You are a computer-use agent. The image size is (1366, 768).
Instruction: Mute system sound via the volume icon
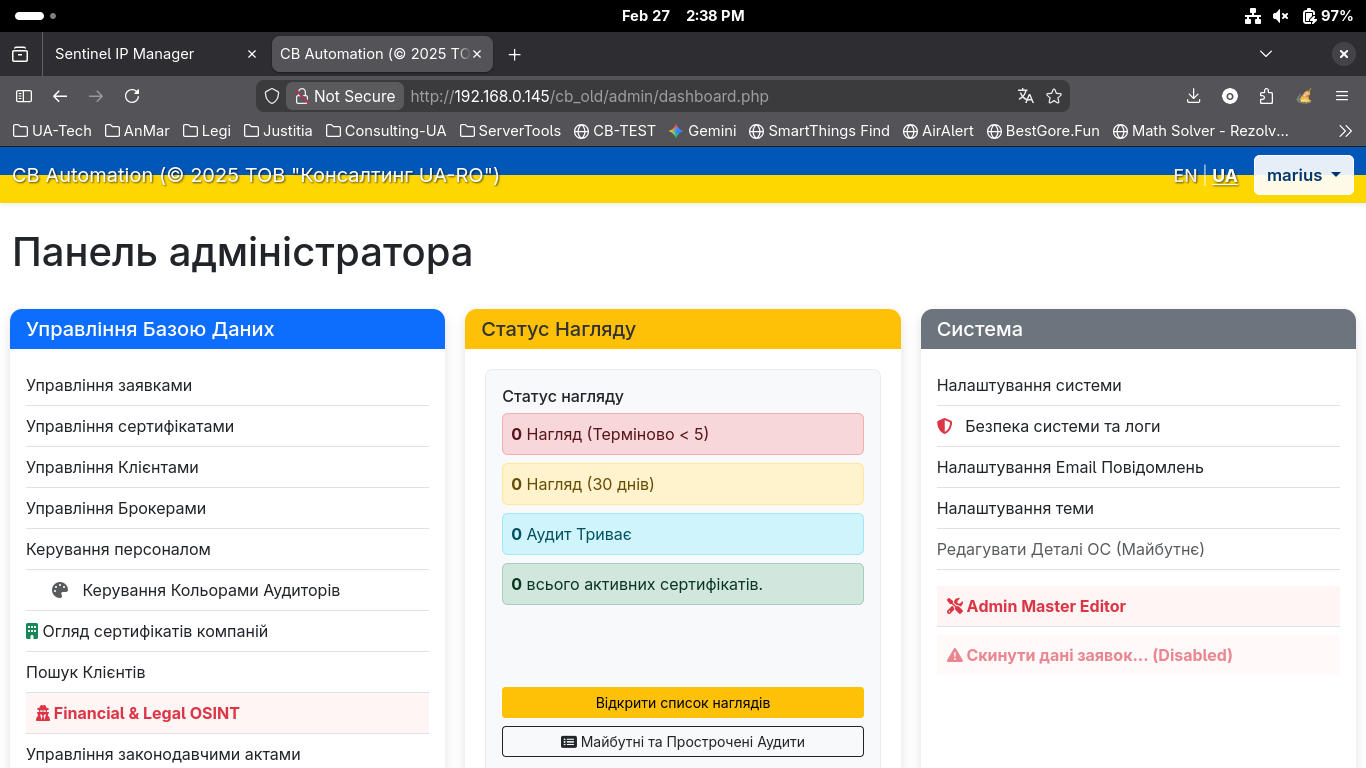tap(1280, 15)
